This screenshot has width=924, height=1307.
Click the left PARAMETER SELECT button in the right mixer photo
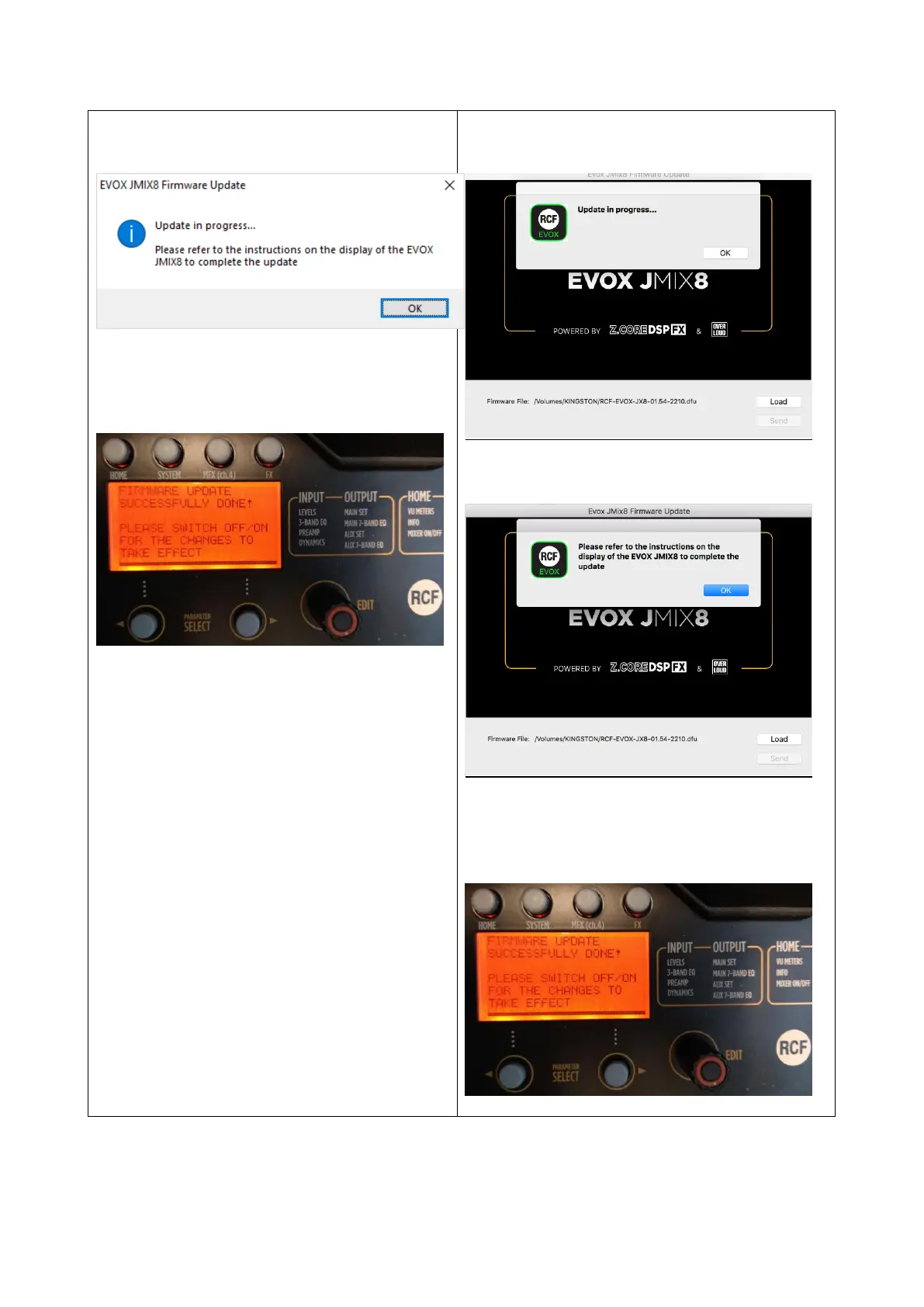(514, 1073)
